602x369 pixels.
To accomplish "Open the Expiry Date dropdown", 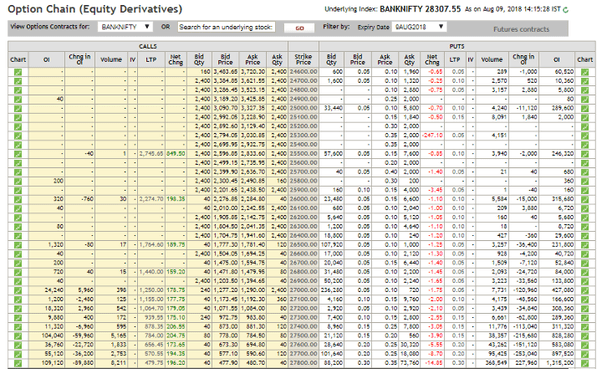I will click(x=419, y=27).
